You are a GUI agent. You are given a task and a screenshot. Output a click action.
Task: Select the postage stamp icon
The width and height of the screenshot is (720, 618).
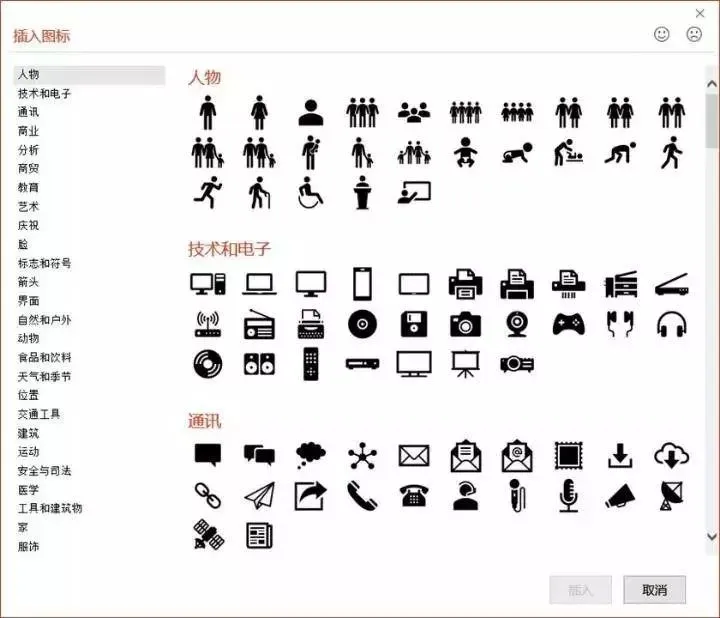[568, 456]
